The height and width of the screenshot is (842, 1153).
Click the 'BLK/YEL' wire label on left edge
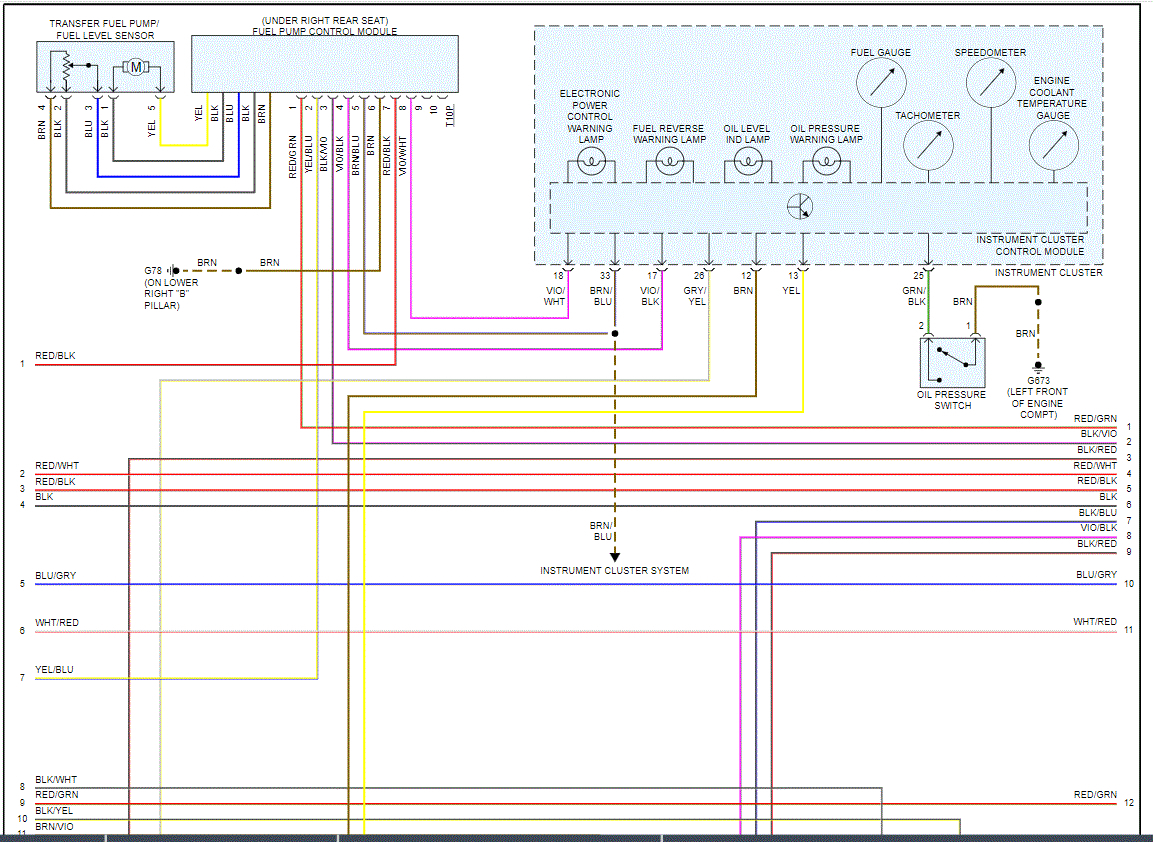[x=54, y=810]
